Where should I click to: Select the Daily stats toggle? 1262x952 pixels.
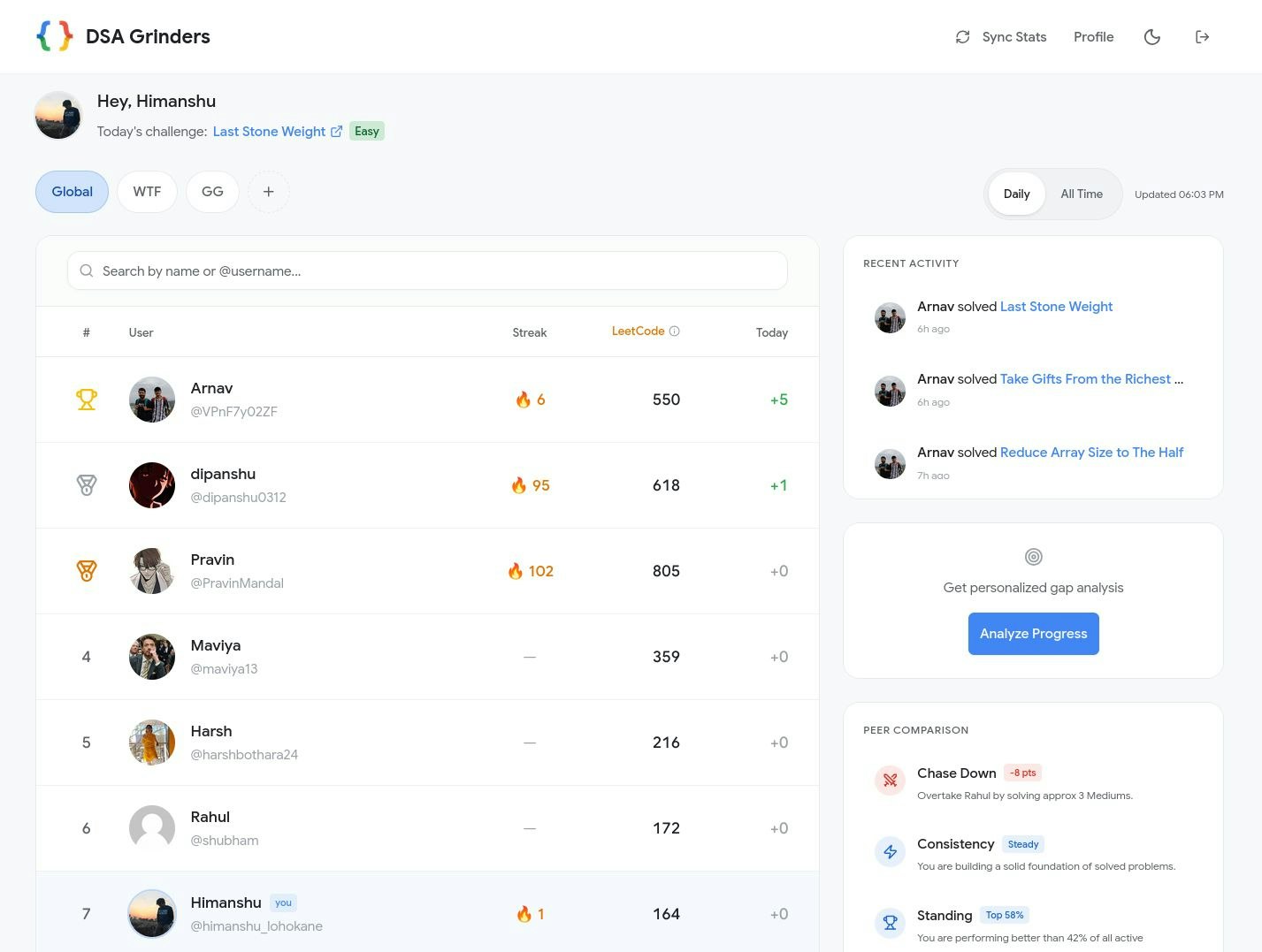tap(1016, 194)
